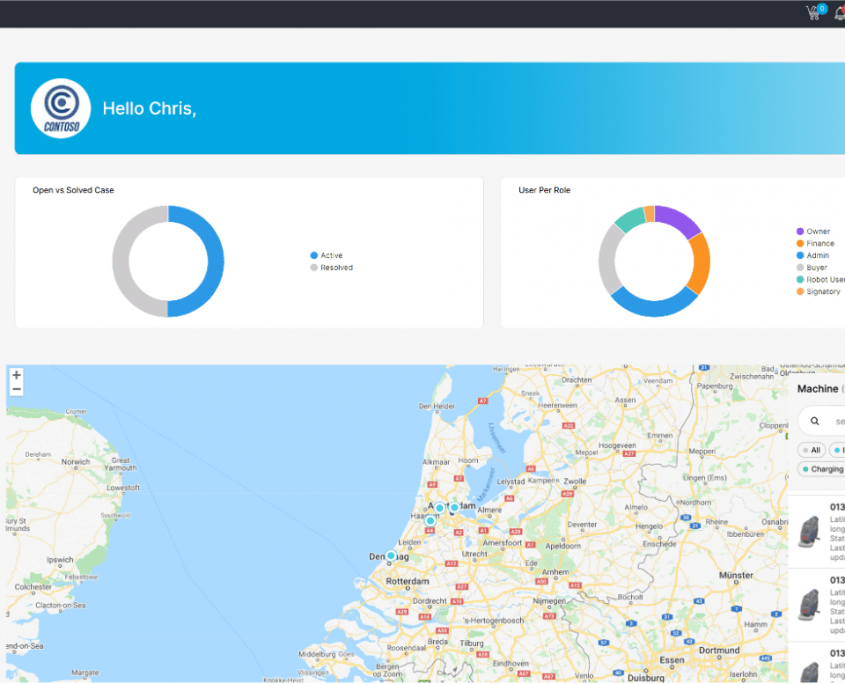The width and height of the screenshot is (845, 684).
Task: Open the notifications bell
Action: 839,13
